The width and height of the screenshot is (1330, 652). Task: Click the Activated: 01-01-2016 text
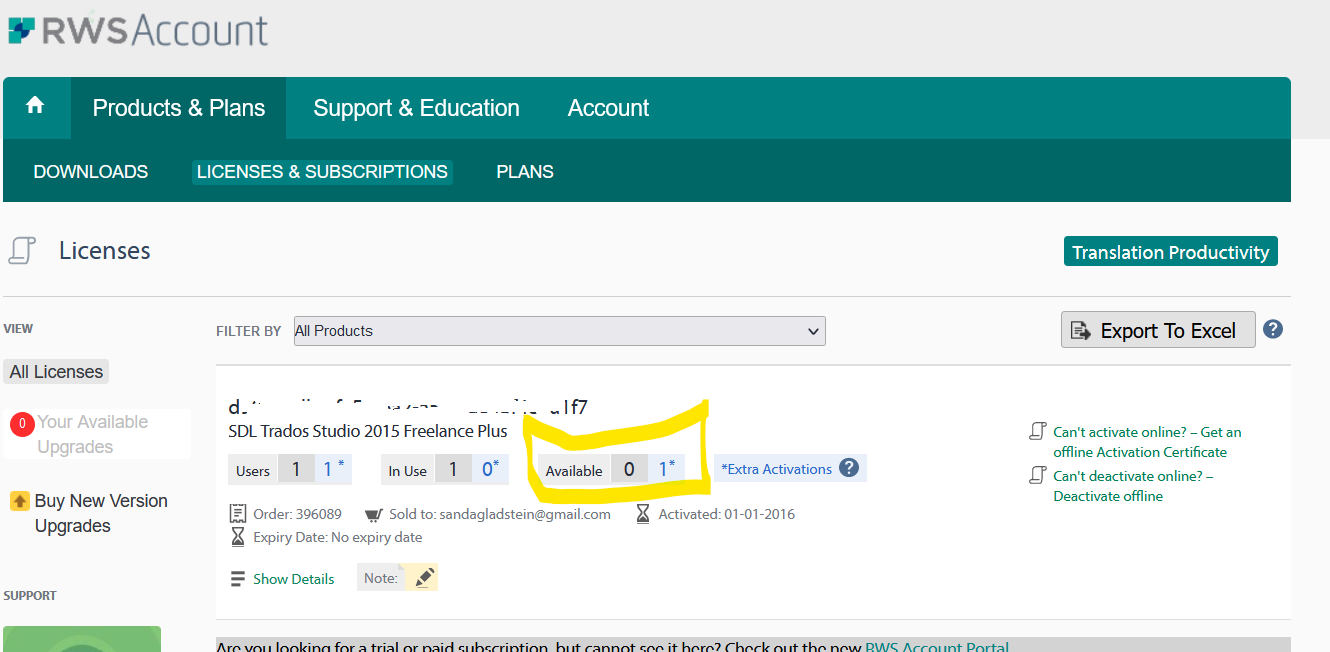(x=727, y=514)
